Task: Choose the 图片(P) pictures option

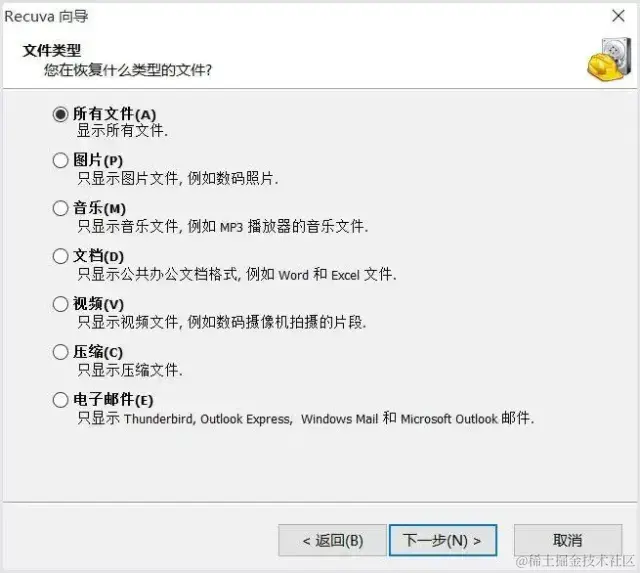Action: 60,160
